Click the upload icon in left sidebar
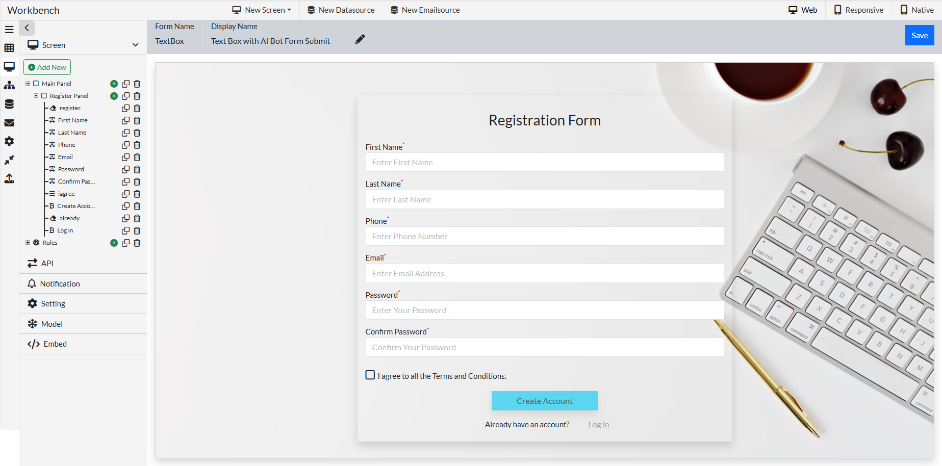This screenshot has width=942, height=466. pos(9,179)
